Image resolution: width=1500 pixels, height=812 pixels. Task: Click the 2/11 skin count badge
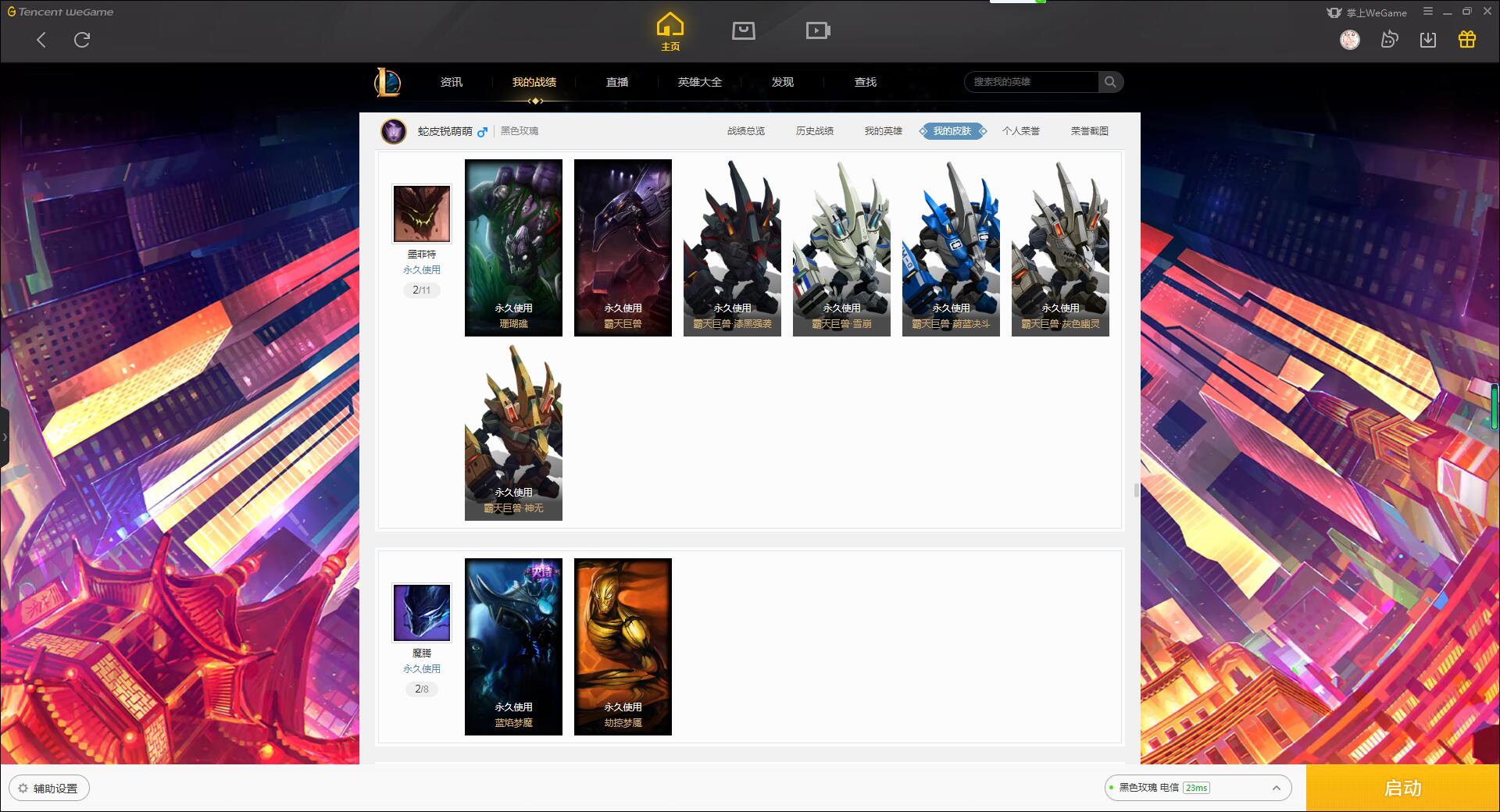[422, 290]
